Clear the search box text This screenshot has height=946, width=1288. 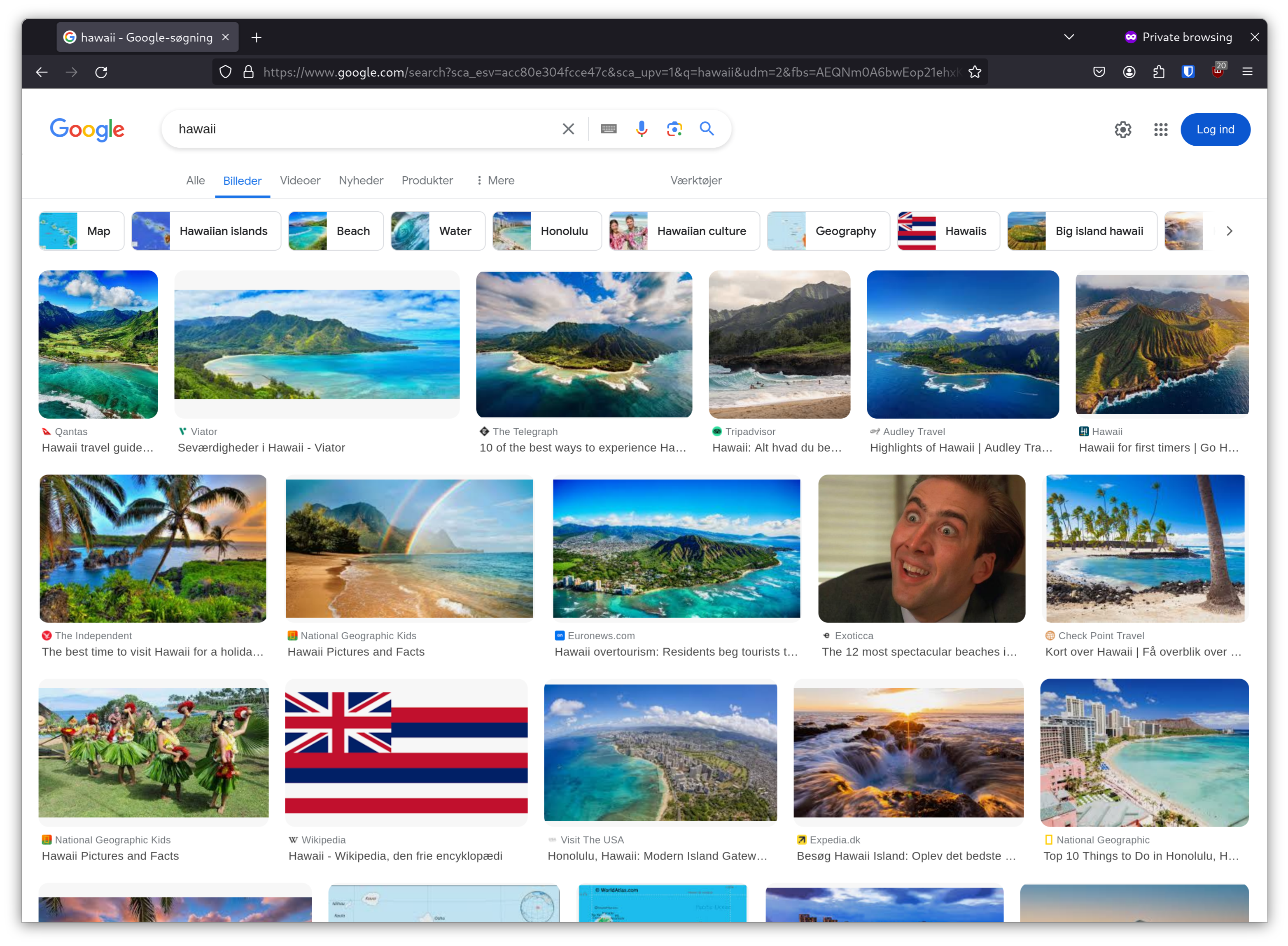pyautogui.click(x=568, y=129)
